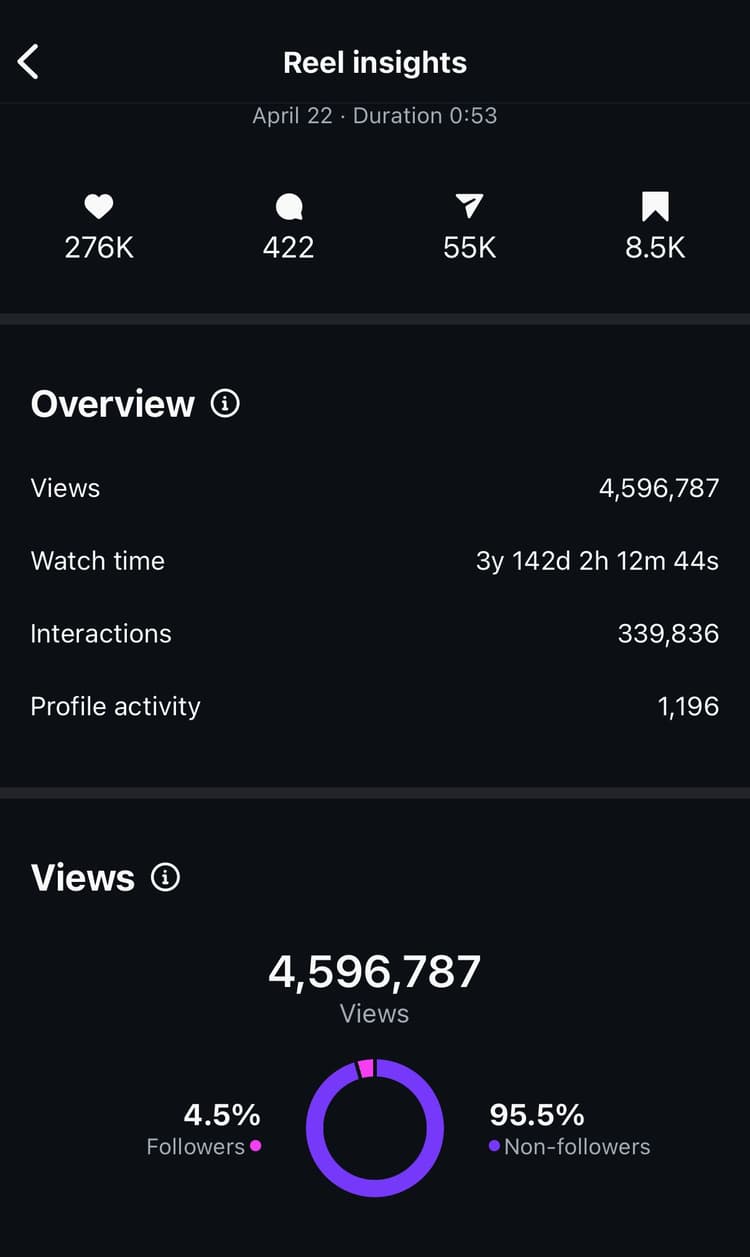Tap the 95.5% Non-followers label
This screenshot has height=1257, width=750.
click(x=537, y=1114)
